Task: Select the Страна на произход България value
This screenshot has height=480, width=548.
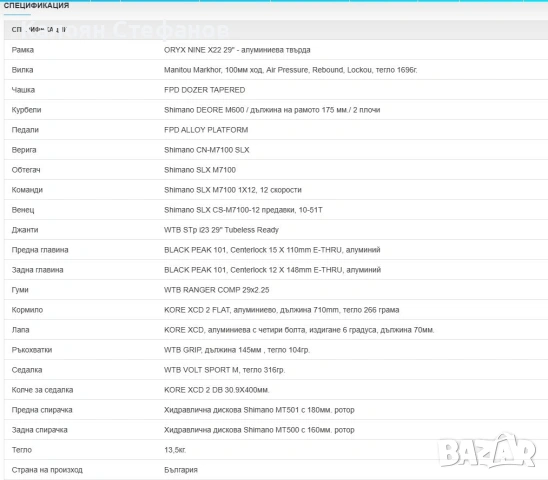Action: tap(181, 470)
